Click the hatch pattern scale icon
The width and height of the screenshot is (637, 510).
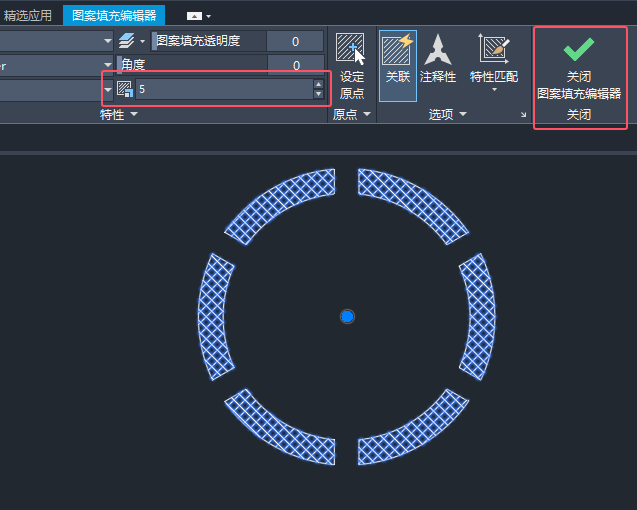pos(124,89)
